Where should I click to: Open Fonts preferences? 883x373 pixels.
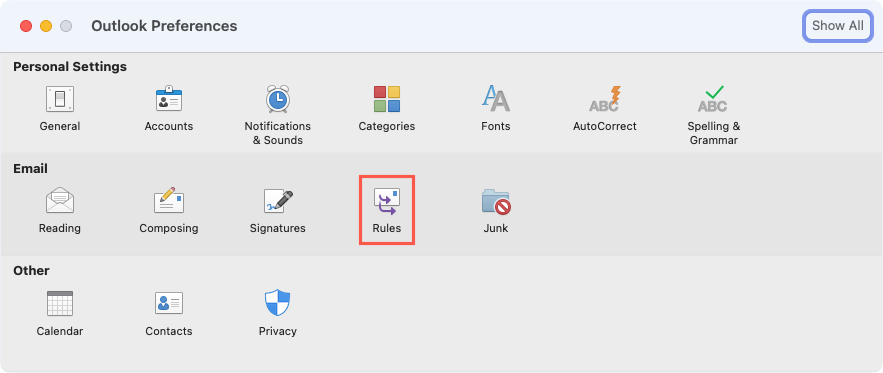[x=496, y=109]
